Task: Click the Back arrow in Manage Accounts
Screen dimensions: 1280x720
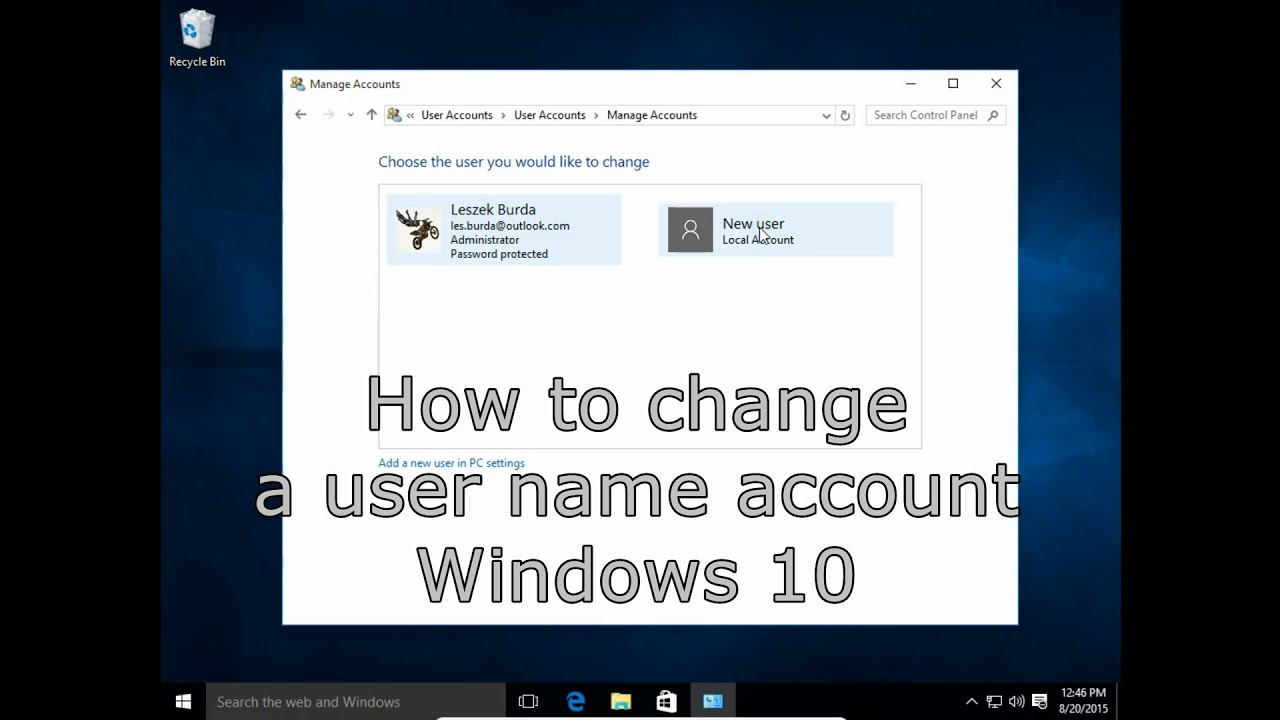Action: [300, 115]
